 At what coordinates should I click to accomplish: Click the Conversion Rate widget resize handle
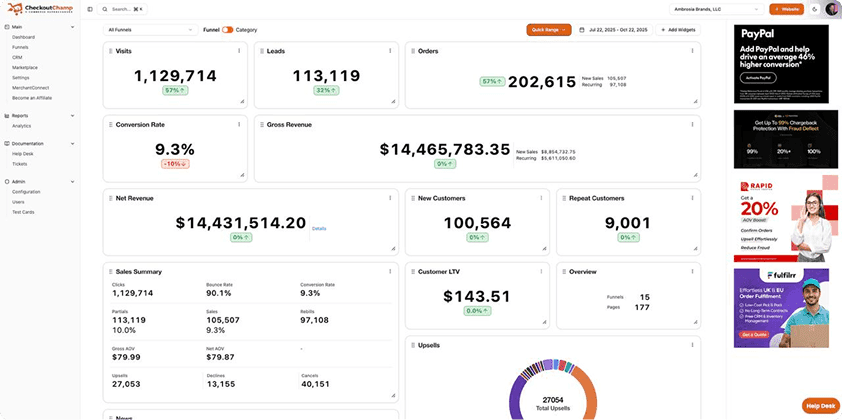pyautogui.click(x=241, y=175)
